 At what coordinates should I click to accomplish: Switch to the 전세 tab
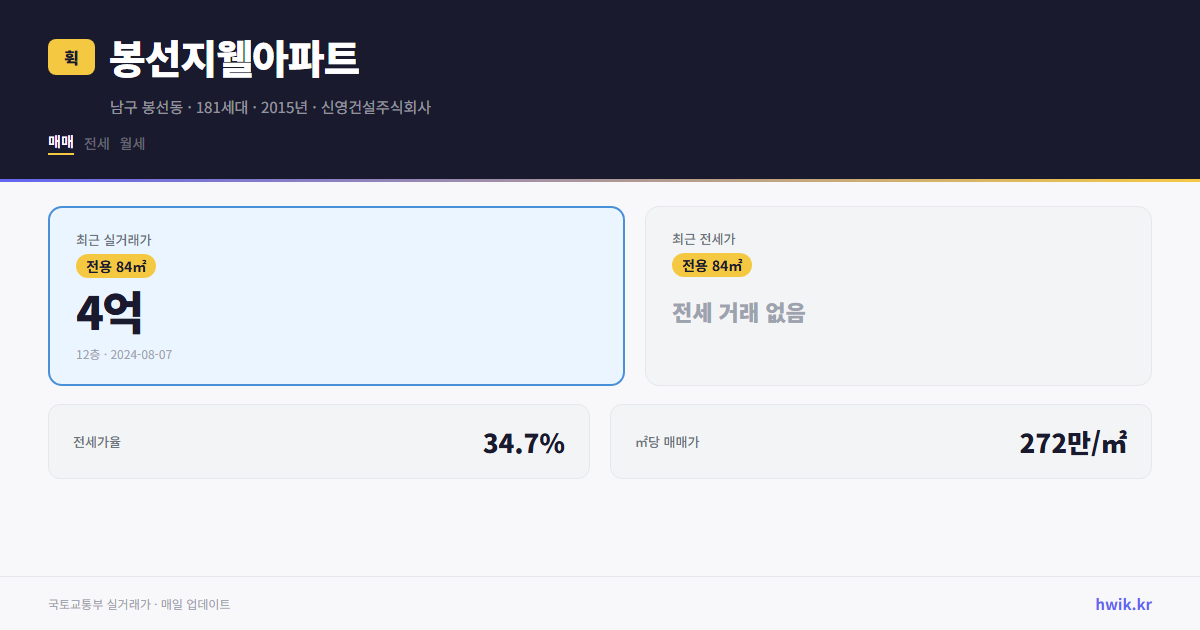(95, 143)
